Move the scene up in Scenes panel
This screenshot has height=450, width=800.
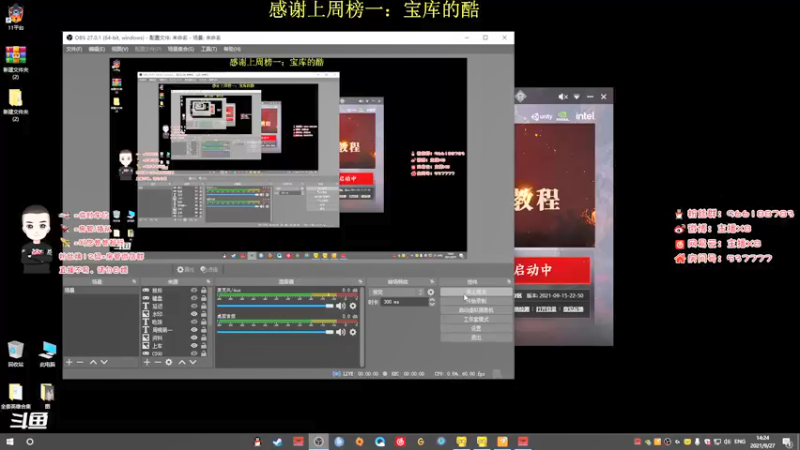tap(93, 362)
